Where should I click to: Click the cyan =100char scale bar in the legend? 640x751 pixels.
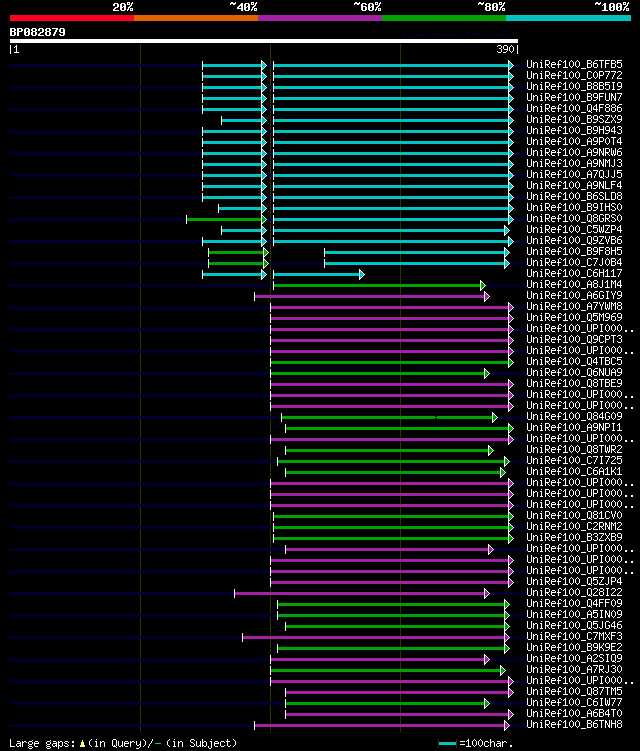coord(447,744)
